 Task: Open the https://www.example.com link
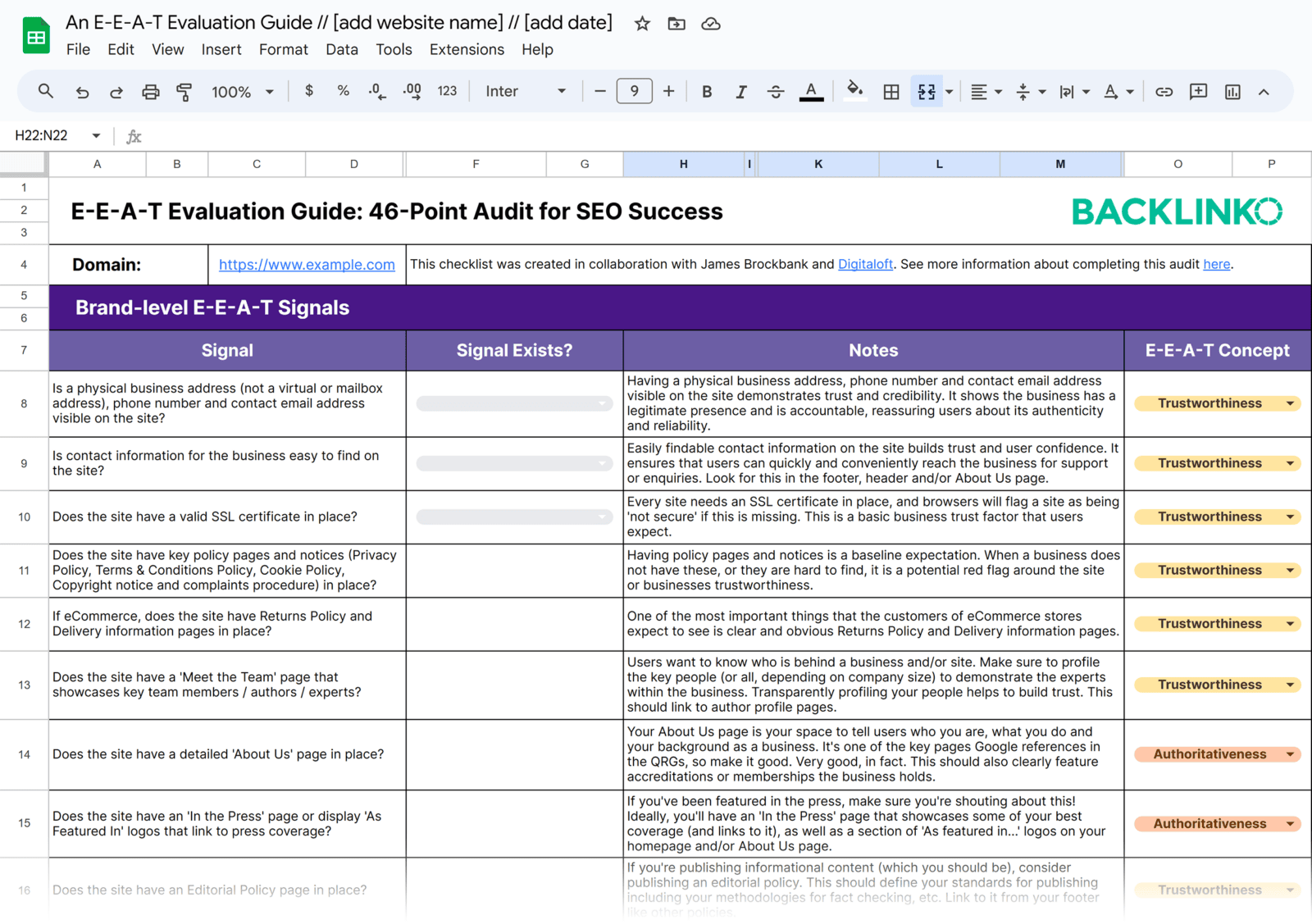pos(307,264)
